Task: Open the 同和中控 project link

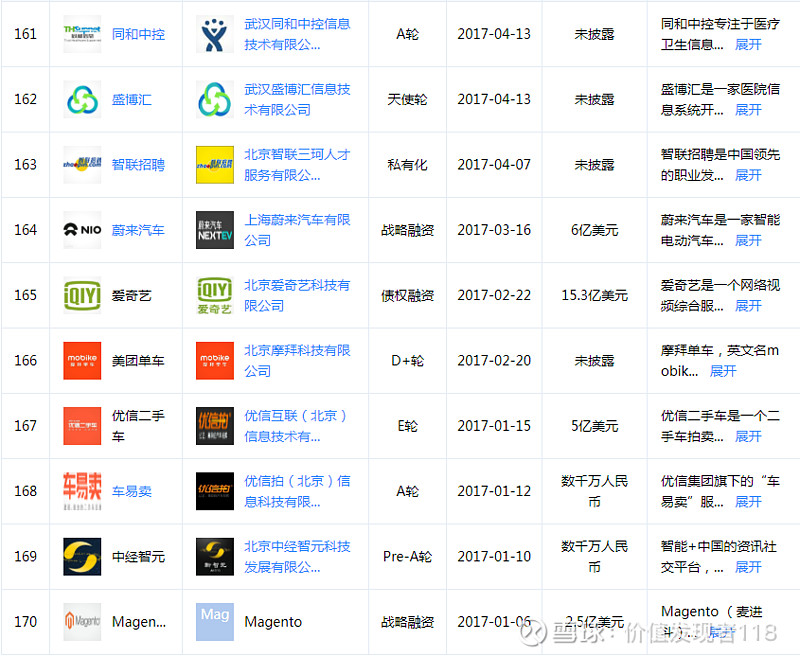Action: pos(138,34)
